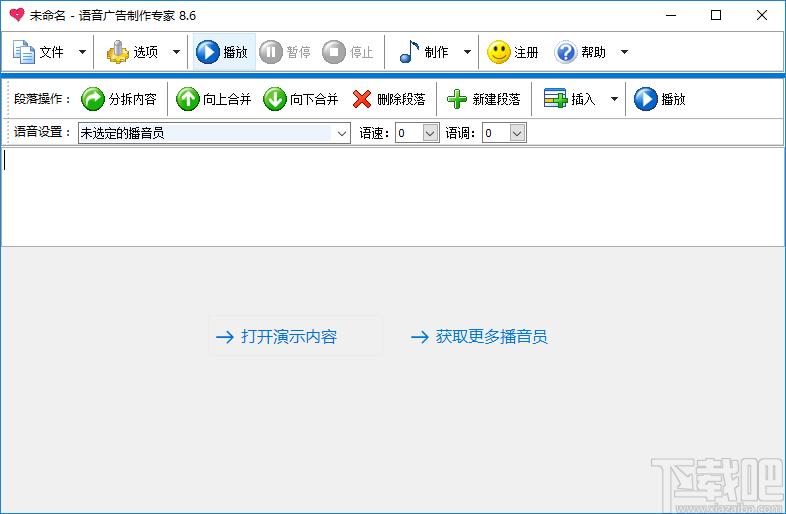Screen dimensions: 786x514
Task: Click 新建段落 (New paragraph) plus icon
Action: [x=457, y=99]
